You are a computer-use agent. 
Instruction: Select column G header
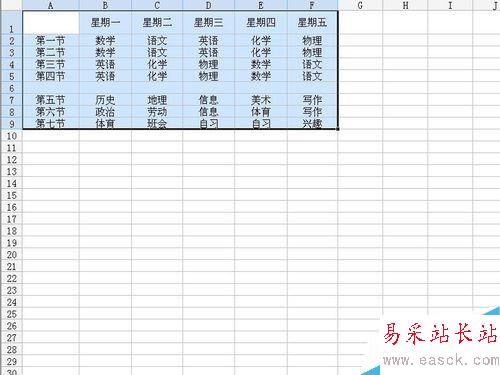click(360, 5)
